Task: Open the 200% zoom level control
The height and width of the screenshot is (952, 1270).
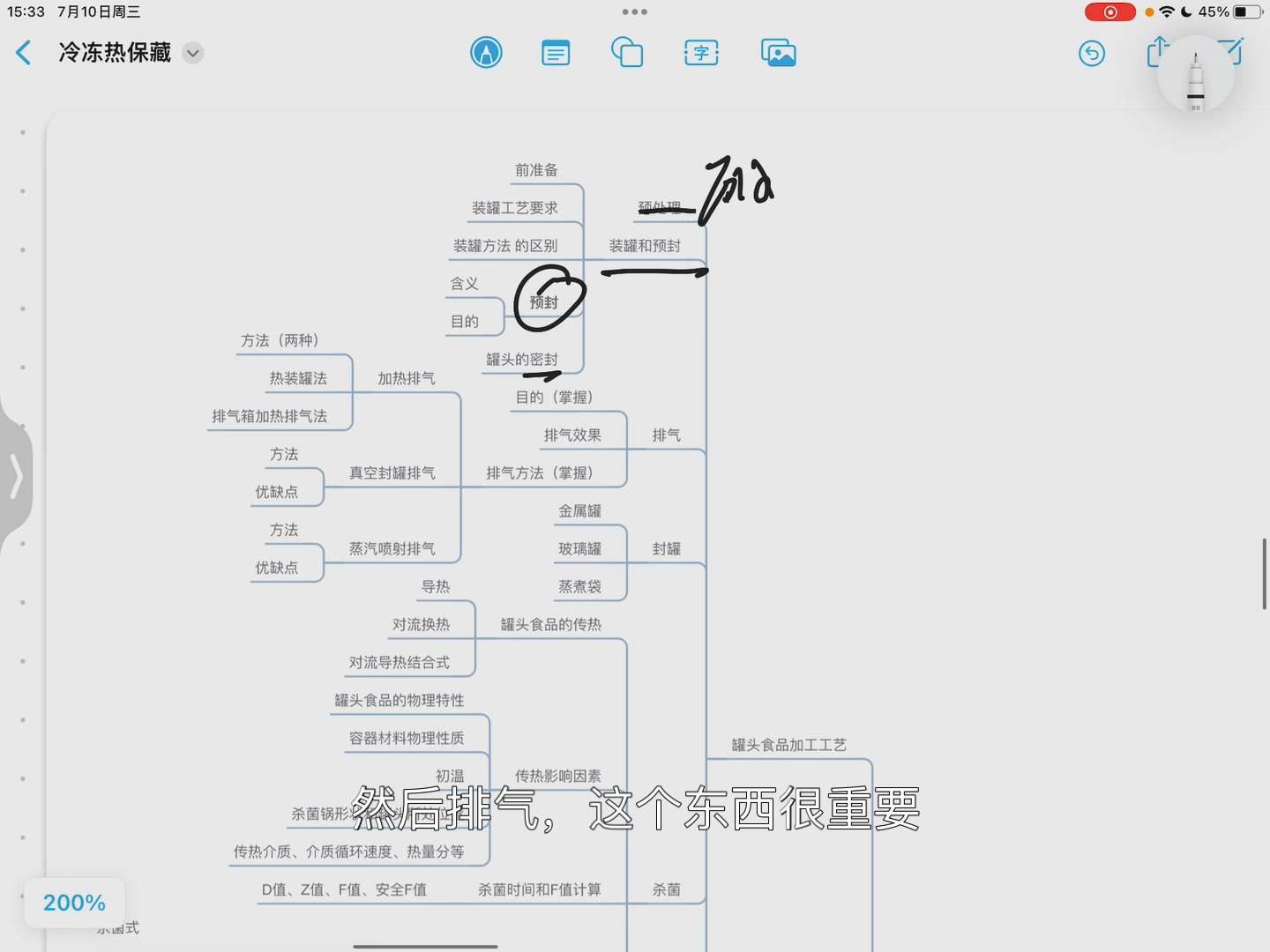Action: point(74,903)
